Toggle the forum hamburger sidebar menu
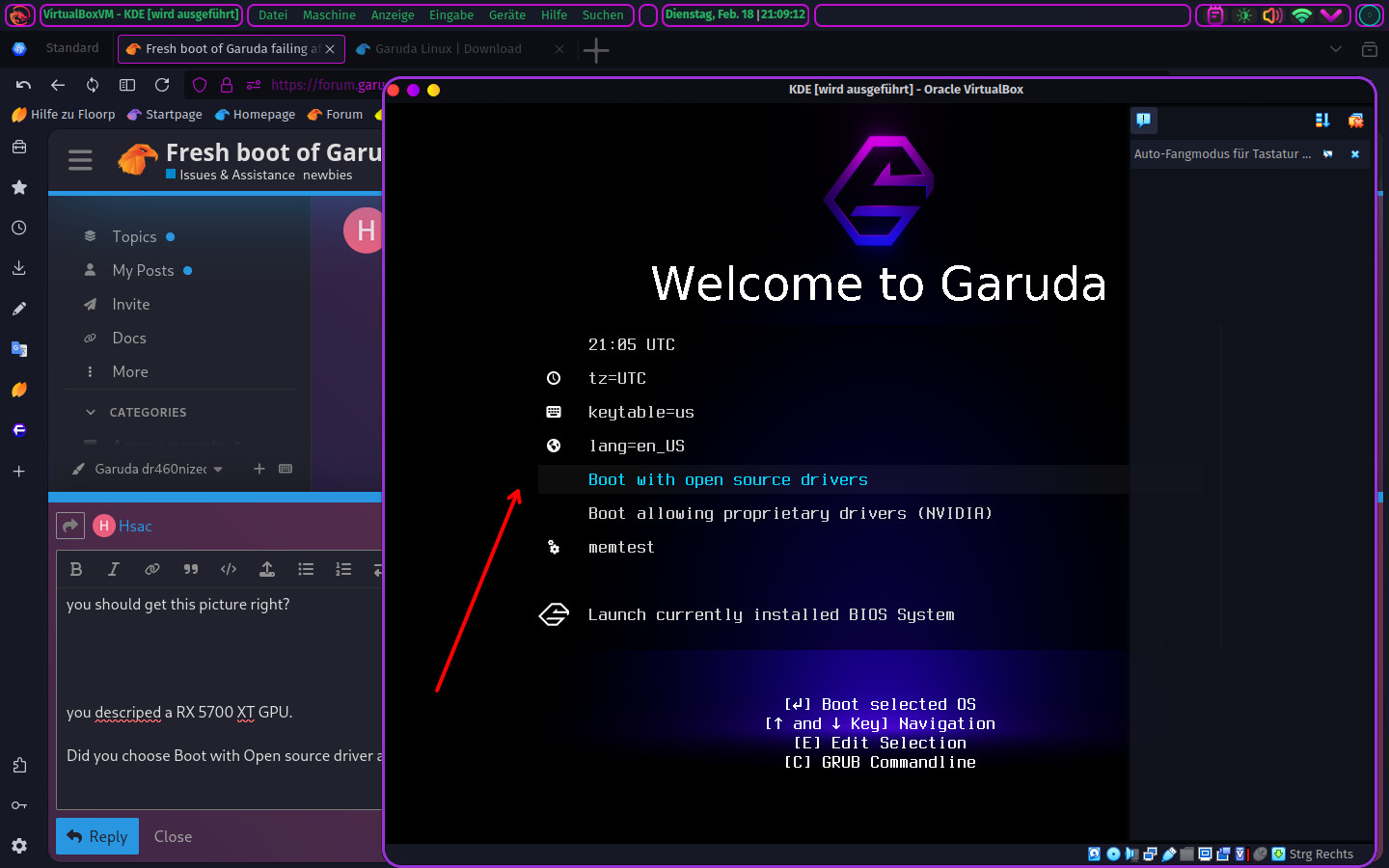The height and width of the screenshot is (868, 1389). coord(80,160)
